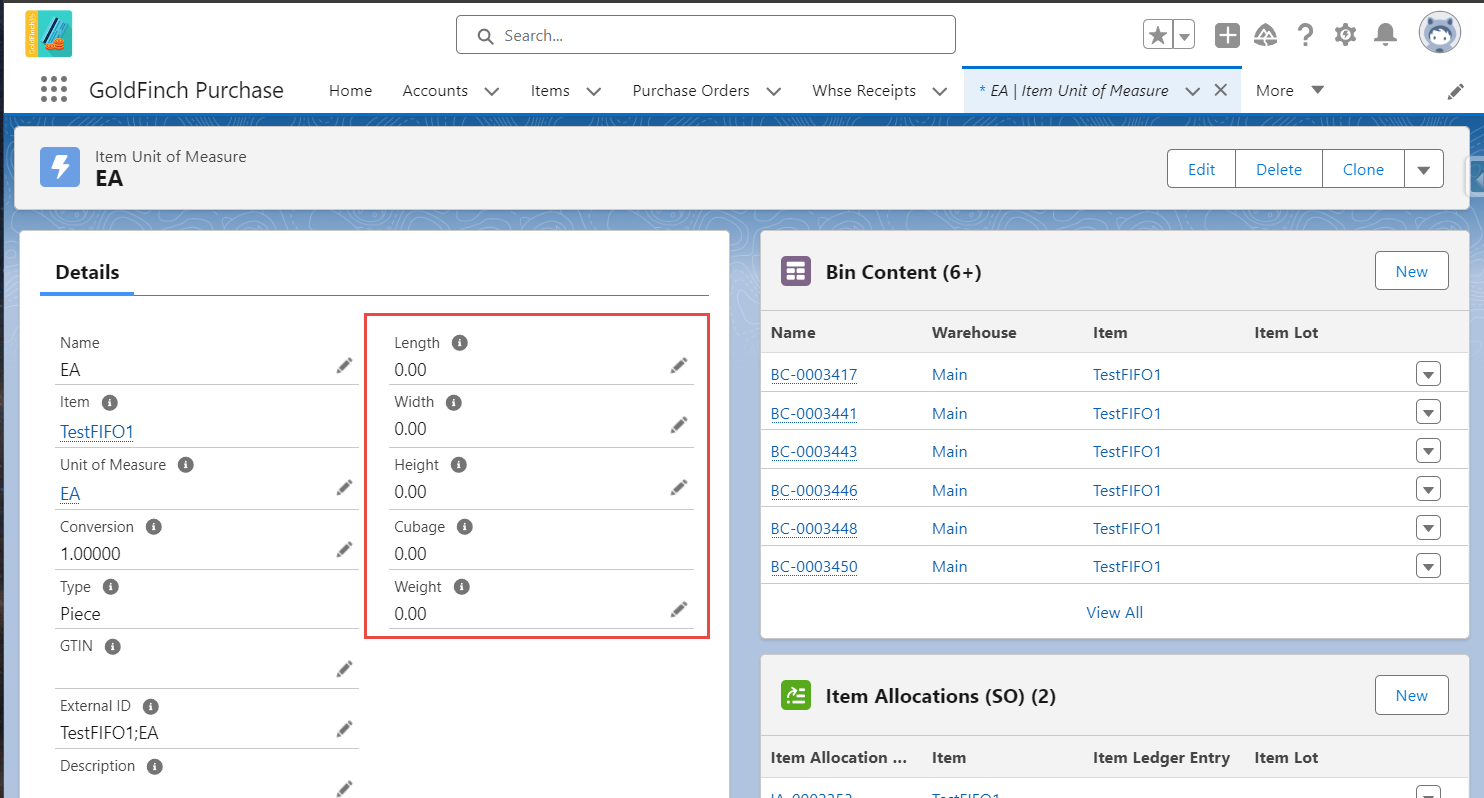This screenshot has height=798, width=1484.
Task: Edit the Name field pencil
Action: coord(345,366)
